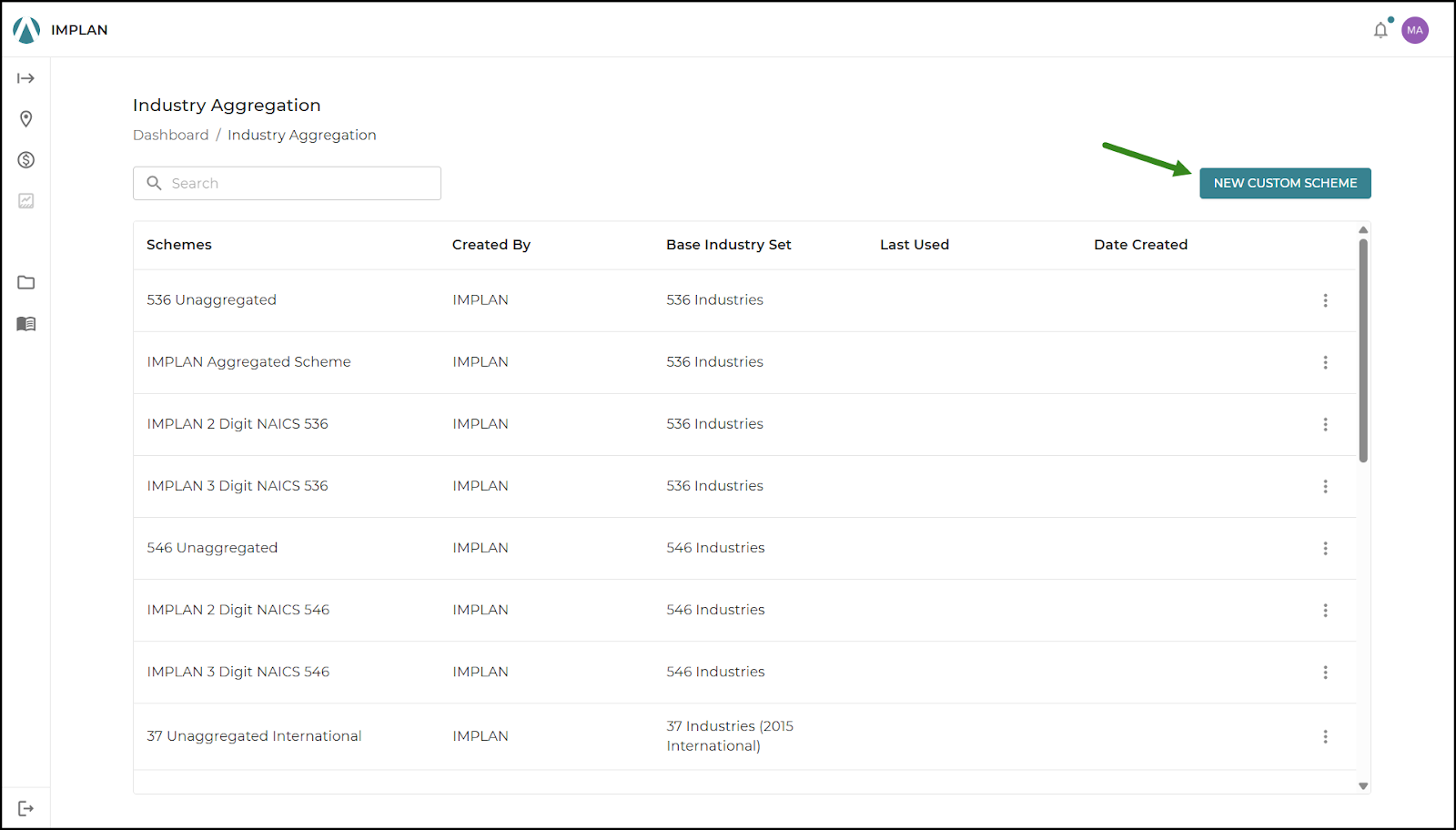Open the Projects folder sidebar icon
This screenshot has height=830, width=1456.
point(26,282)
